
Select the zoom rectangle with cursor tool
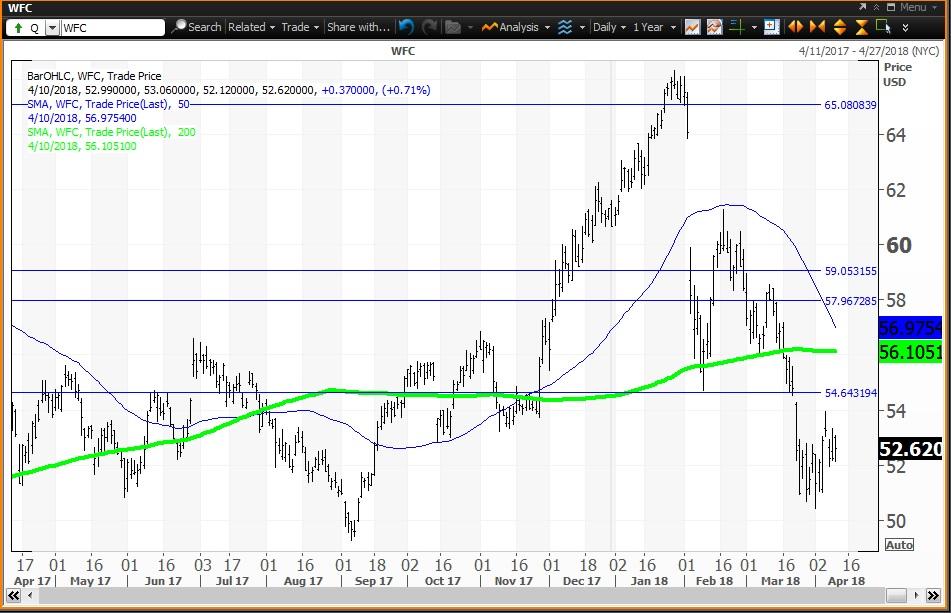point(883,27)
